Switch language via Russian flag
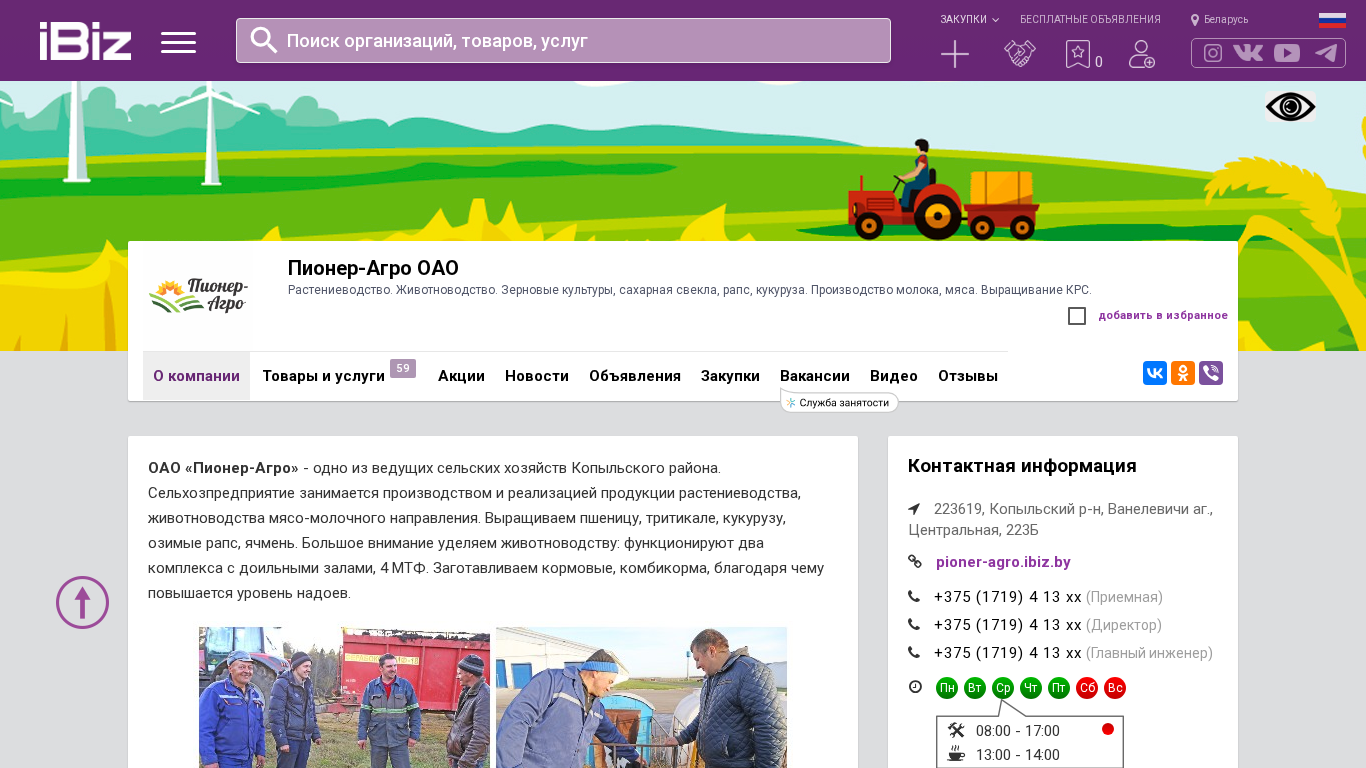The height and width of the screenshot is (768, 1366). 1332,20
